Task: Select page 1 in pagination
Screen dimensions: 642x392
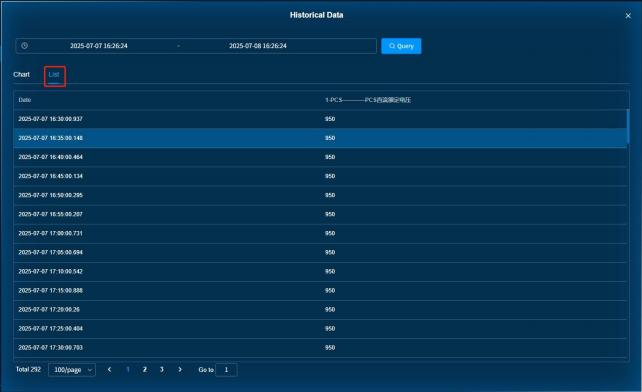Action: pos(128,369)
